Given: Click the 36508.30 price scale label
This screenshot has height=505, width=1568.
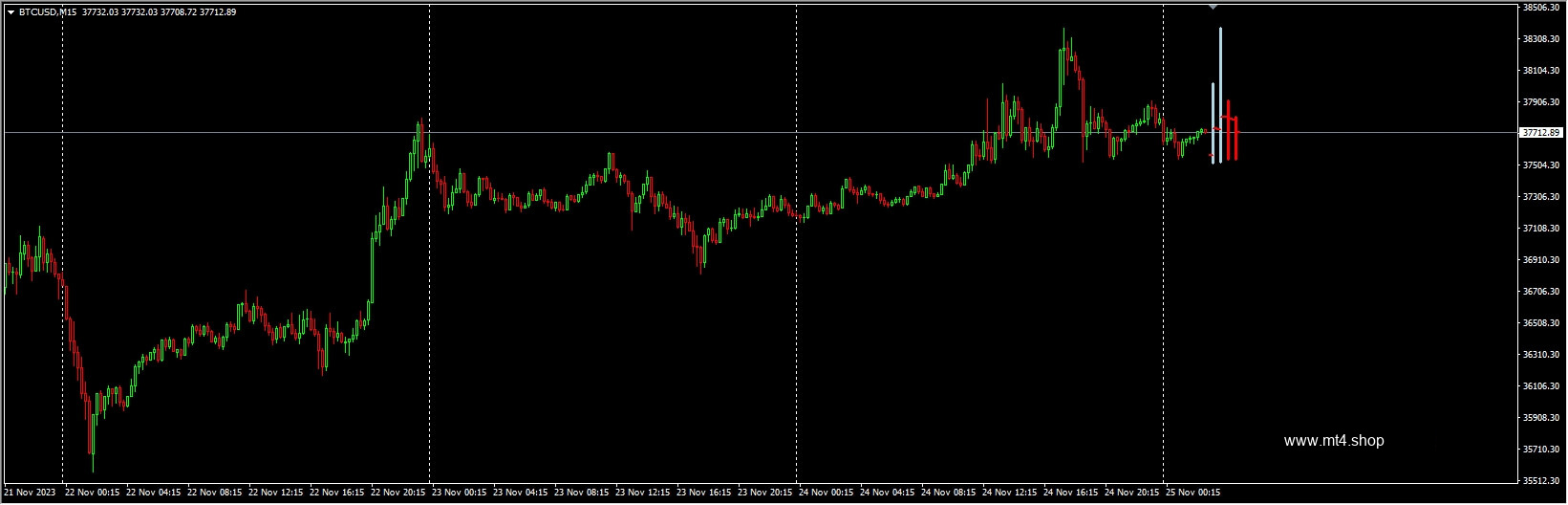Looking at the screenshot, I should pyautogui.click(x=1541, y=323).
